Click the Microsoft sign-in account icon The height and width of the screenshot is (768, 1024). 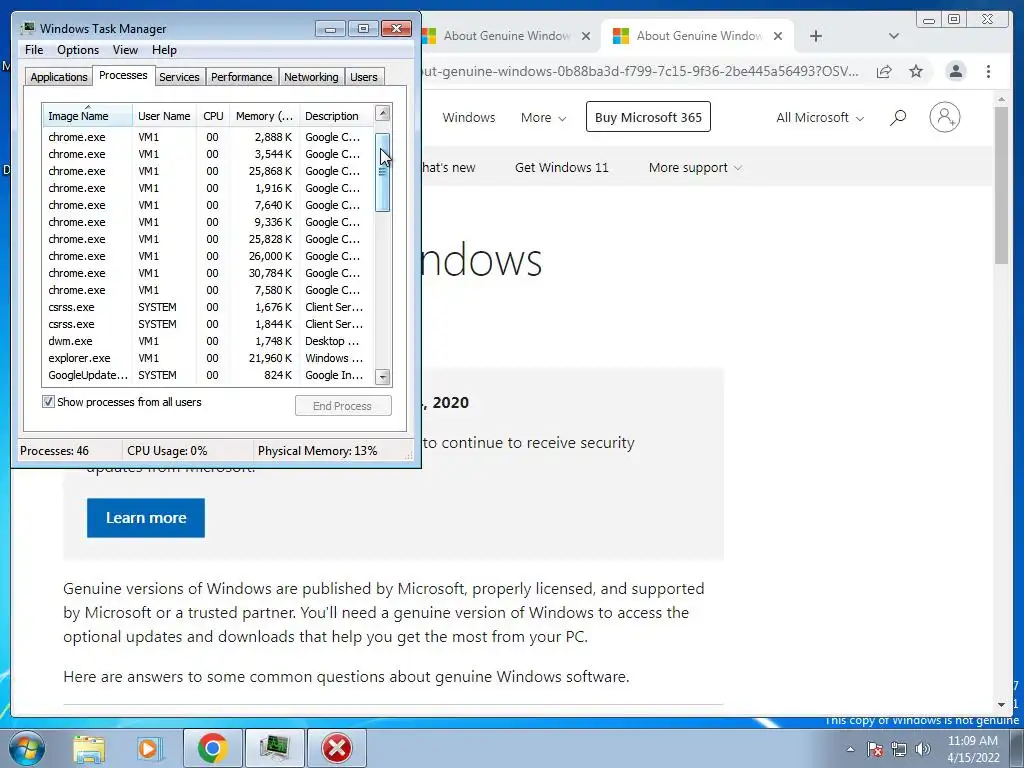tap(944, 117)
